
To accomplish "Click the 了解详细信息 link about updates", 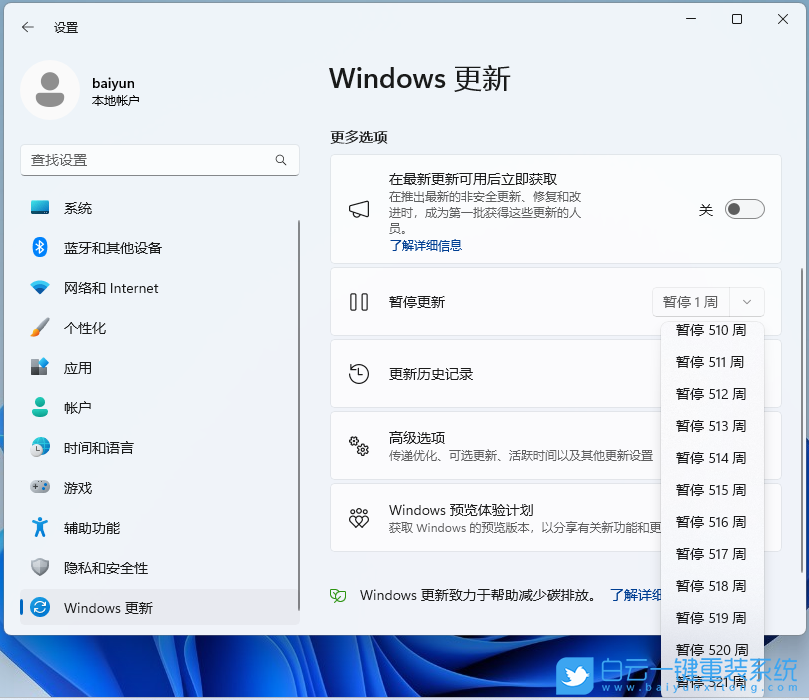I will tap(426, 246).
